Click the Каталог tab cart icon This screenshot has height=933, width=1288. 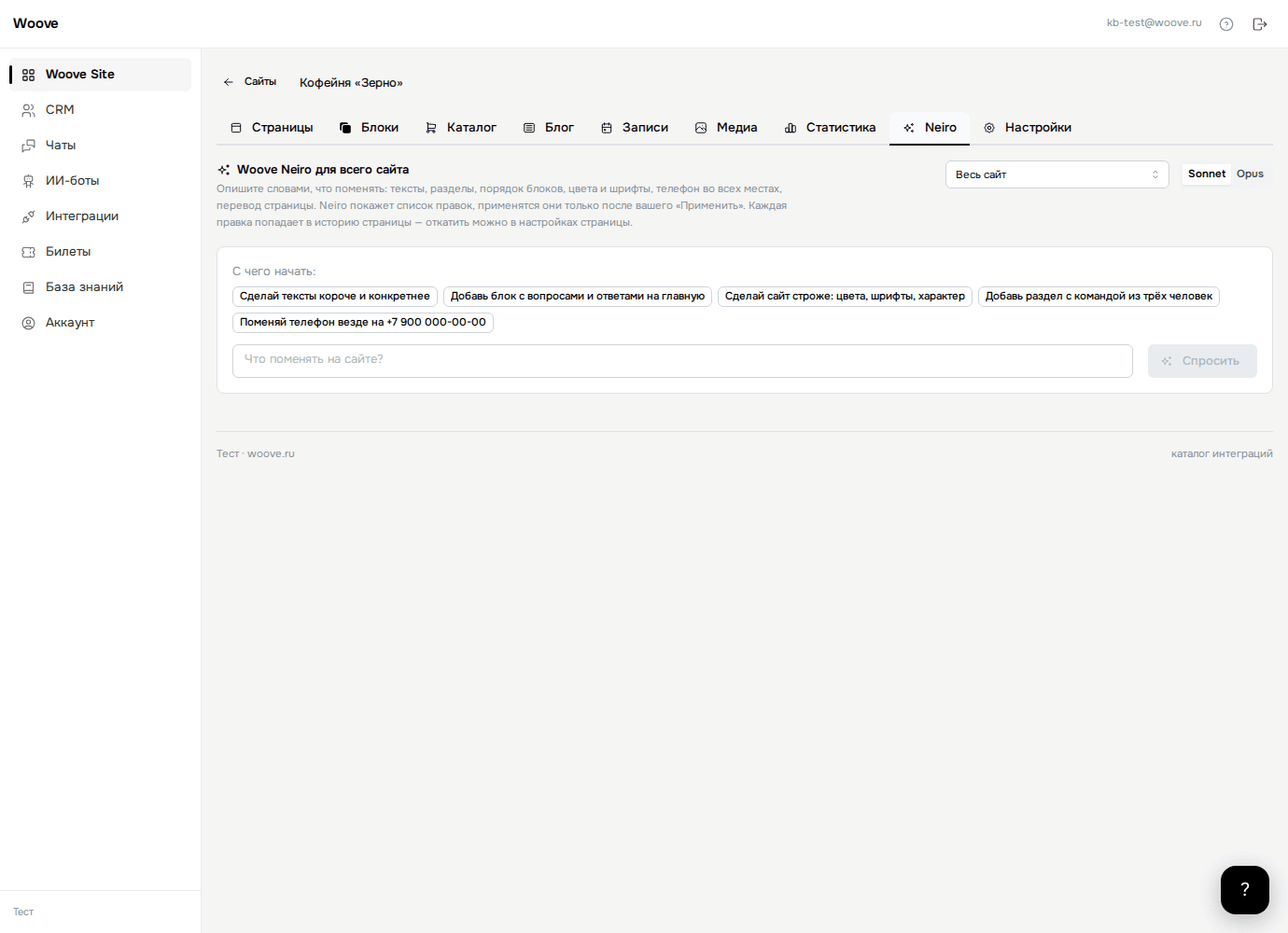point(431,128)
